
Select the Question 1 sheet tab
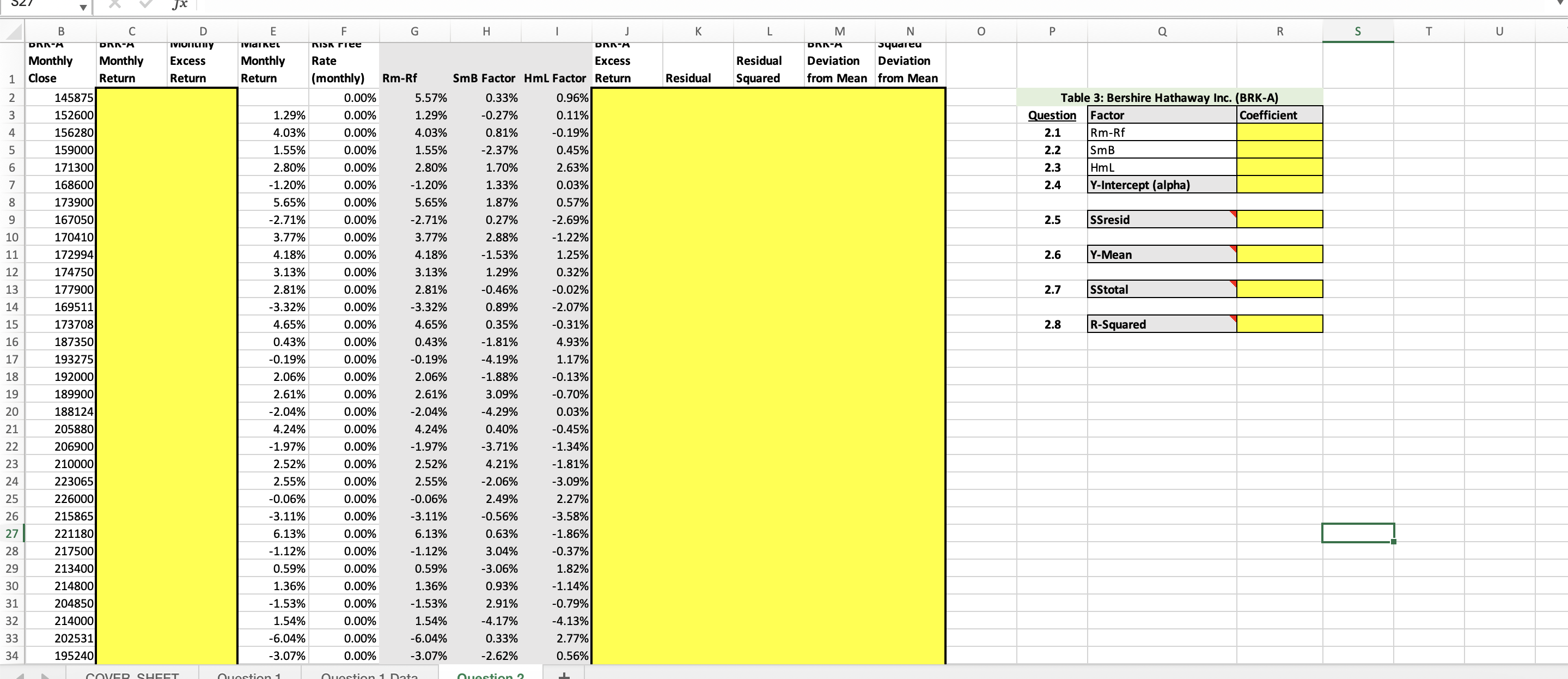(x=249, y=675)
